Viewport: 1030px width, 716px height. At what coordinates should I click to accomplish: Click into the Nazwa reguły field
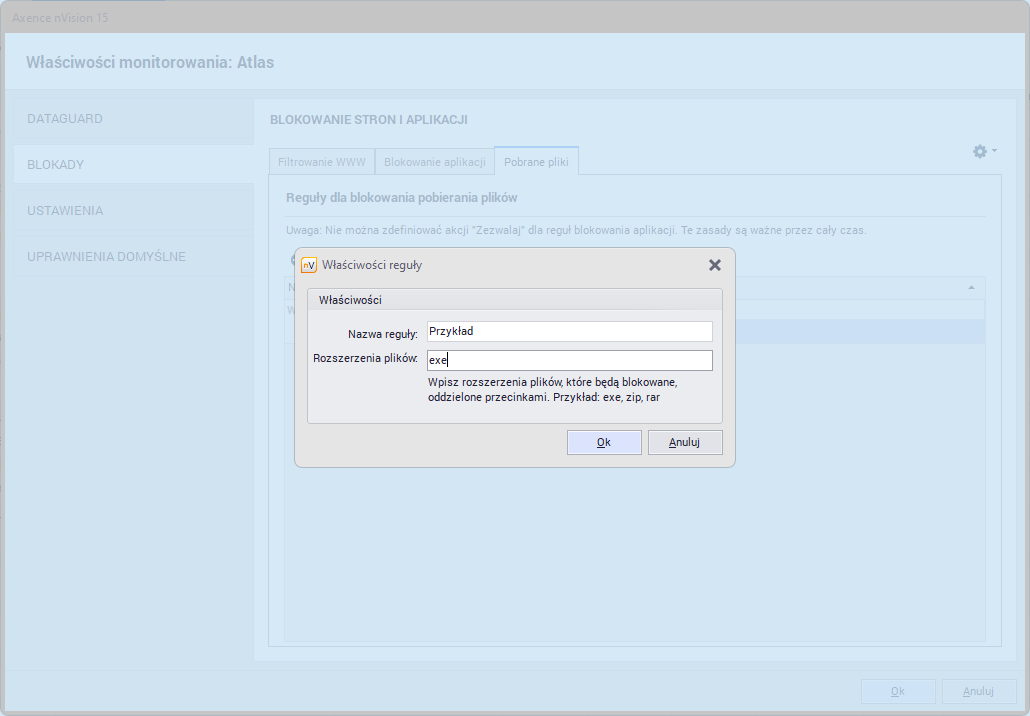click(x=569, y=332)
